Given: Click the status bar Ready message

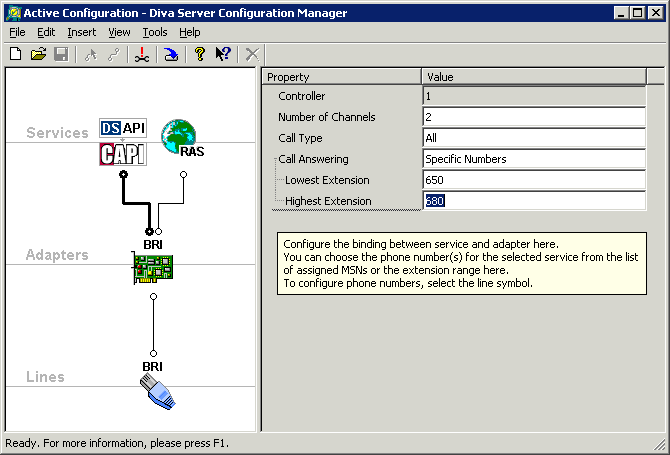Looking at the screenshot, I should click(x=117, y=443).
